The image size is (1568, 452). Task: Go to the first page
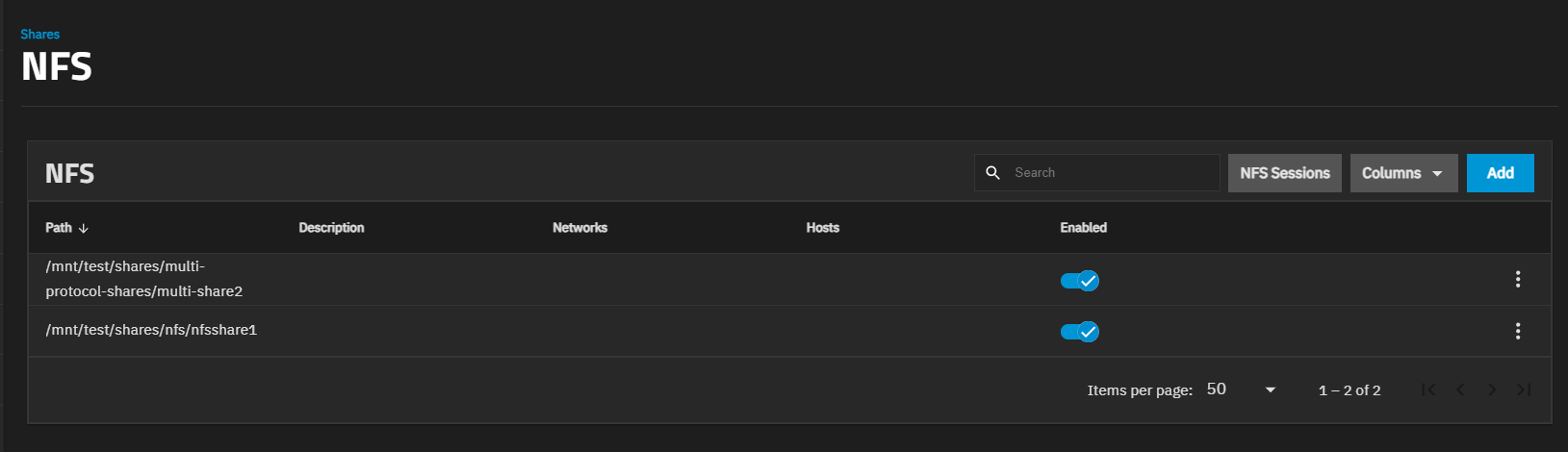point(1428,389)
